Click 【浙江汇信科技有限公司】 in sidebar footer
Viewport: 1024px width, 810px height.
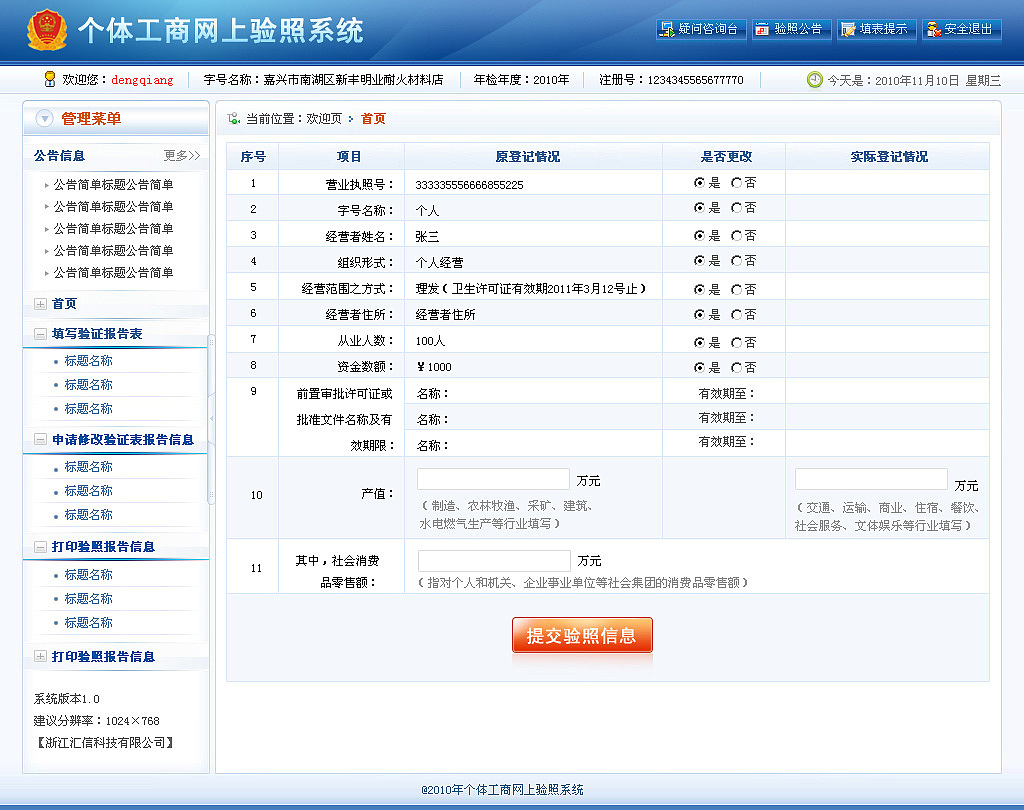pyautogui.click(x=105, y=743)
